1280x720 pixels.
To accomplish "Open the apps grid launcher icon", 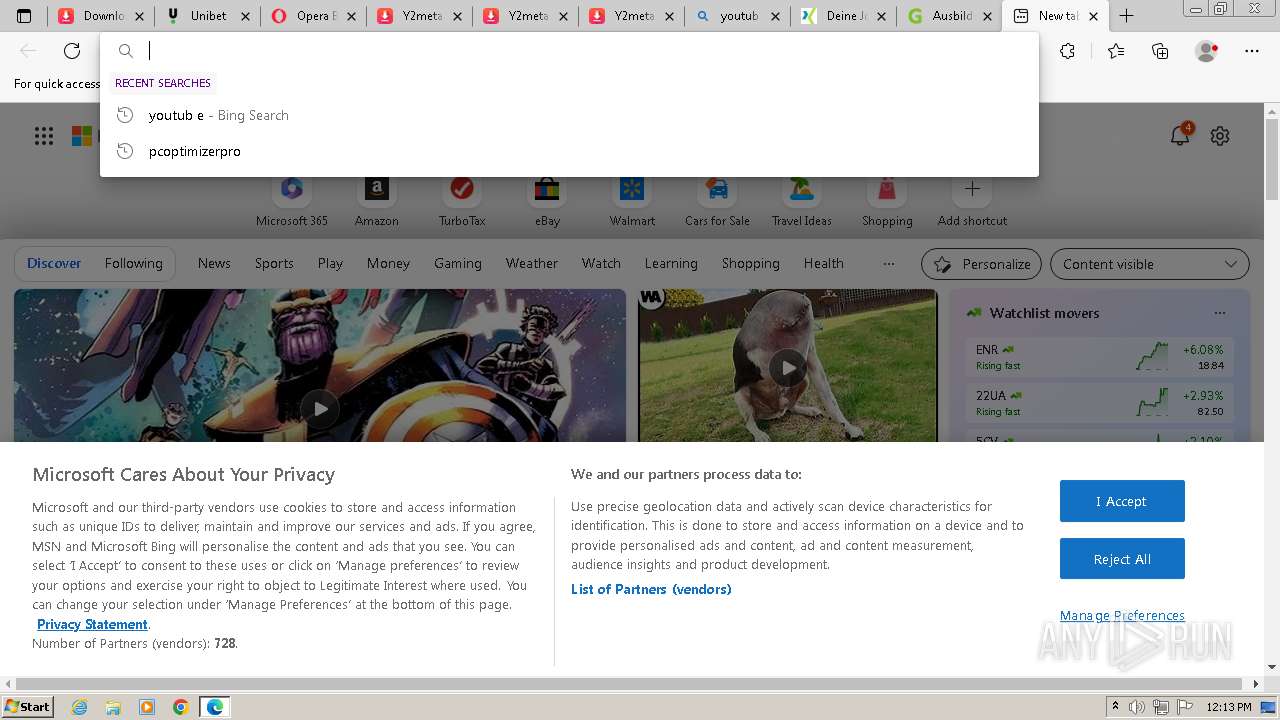I will click(x=44, y=136).
